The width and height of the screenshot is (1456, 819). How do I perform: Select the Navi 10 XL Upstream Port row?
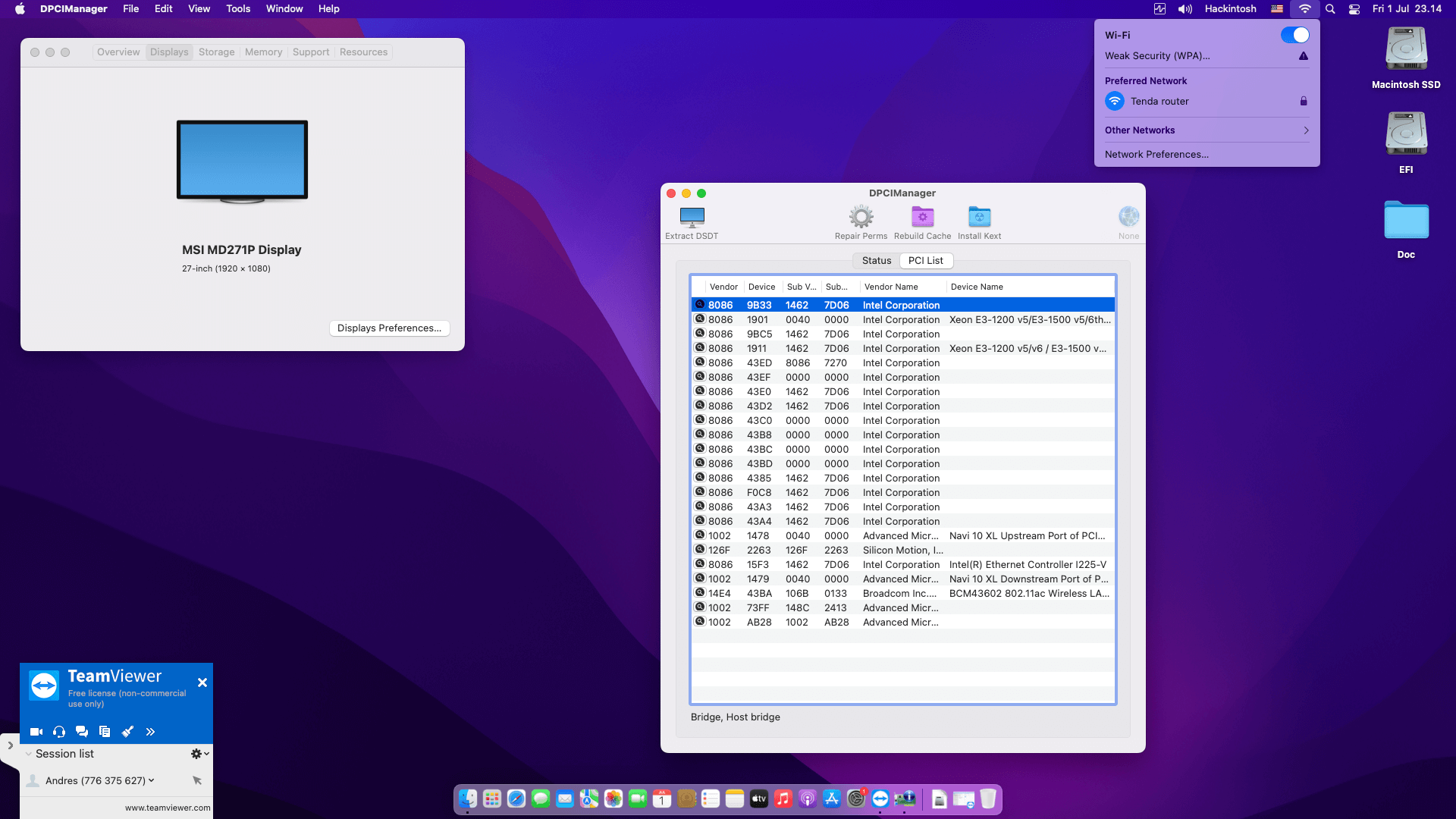[903, 535]
